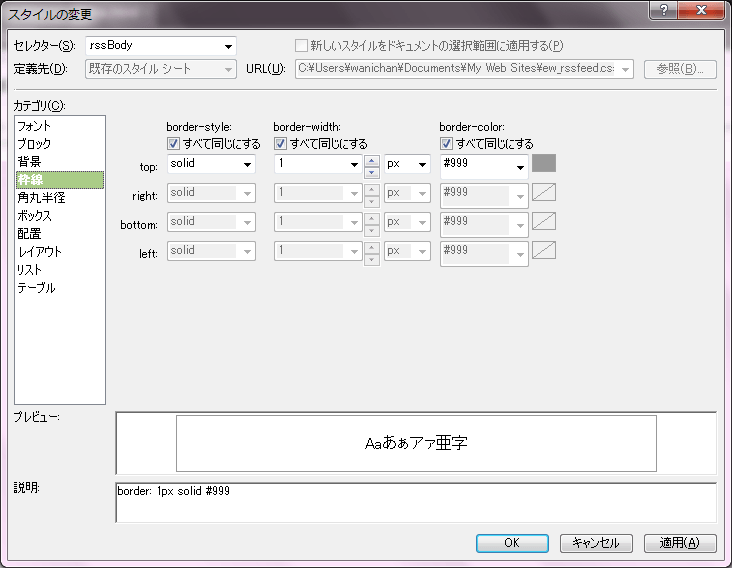Click the 適用(A) button
The image size is (732, 568).
pos(680,543)
